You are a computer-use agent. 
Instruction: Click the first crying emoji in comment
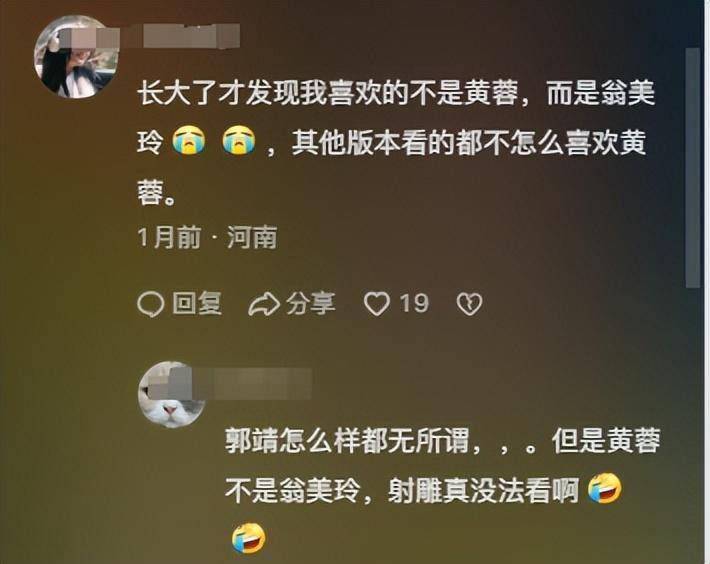pos(189,140)
